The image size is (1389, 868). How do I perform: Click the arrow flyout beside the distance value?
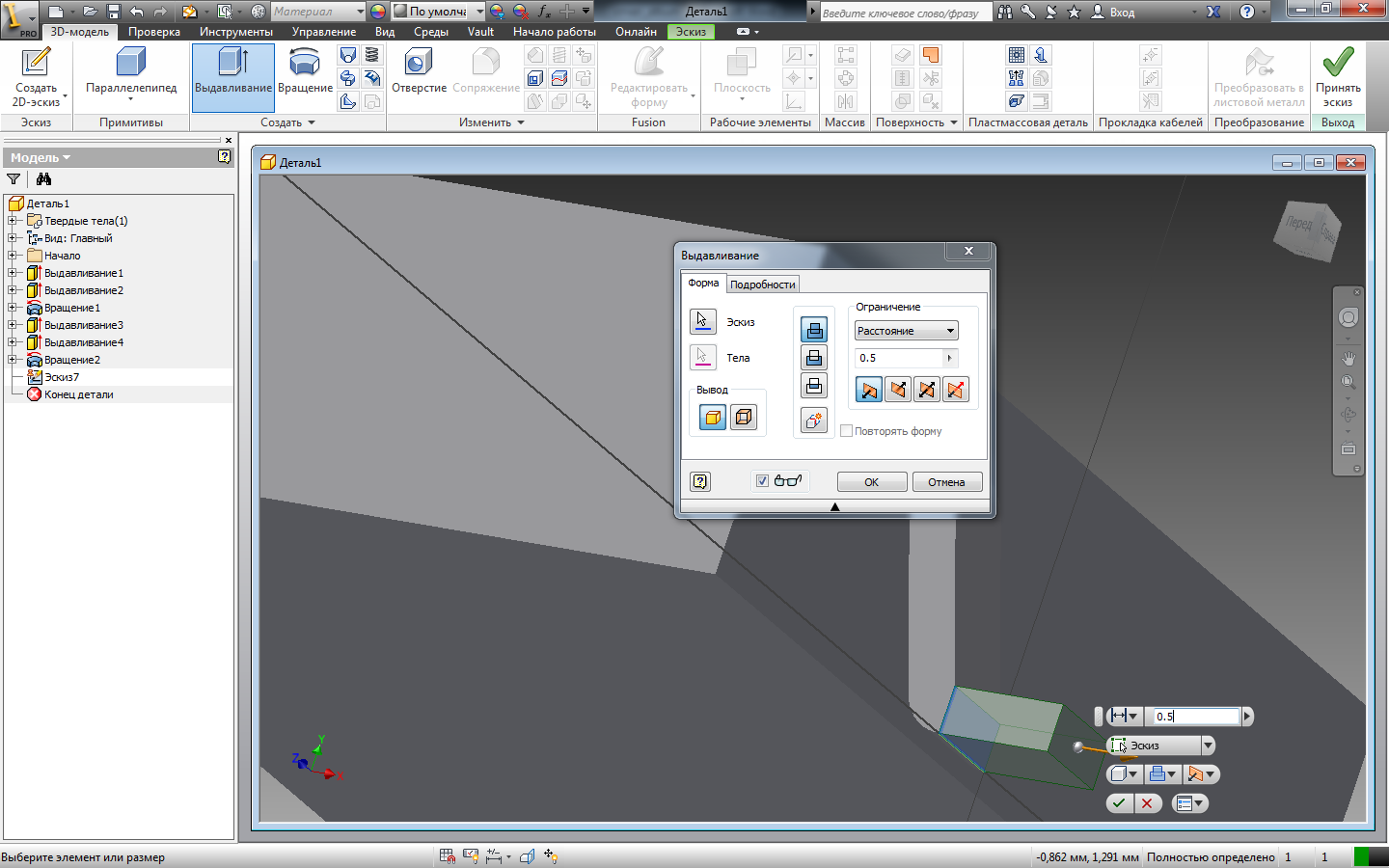click(950, 358)
